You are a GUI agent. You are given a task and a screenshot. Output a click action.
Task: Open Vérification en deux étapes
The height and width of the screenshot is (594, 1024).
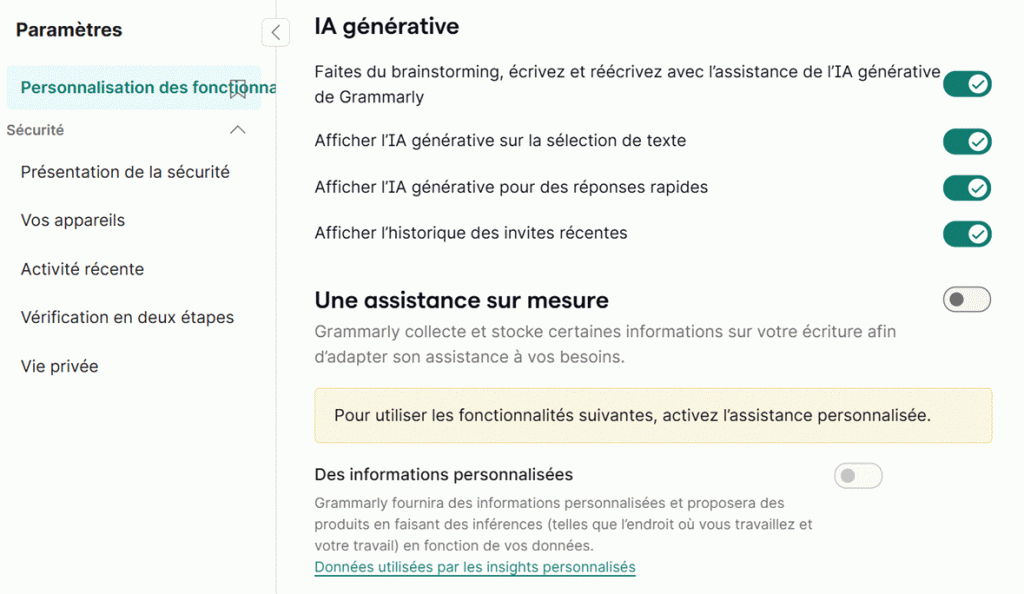click(127, 317)
